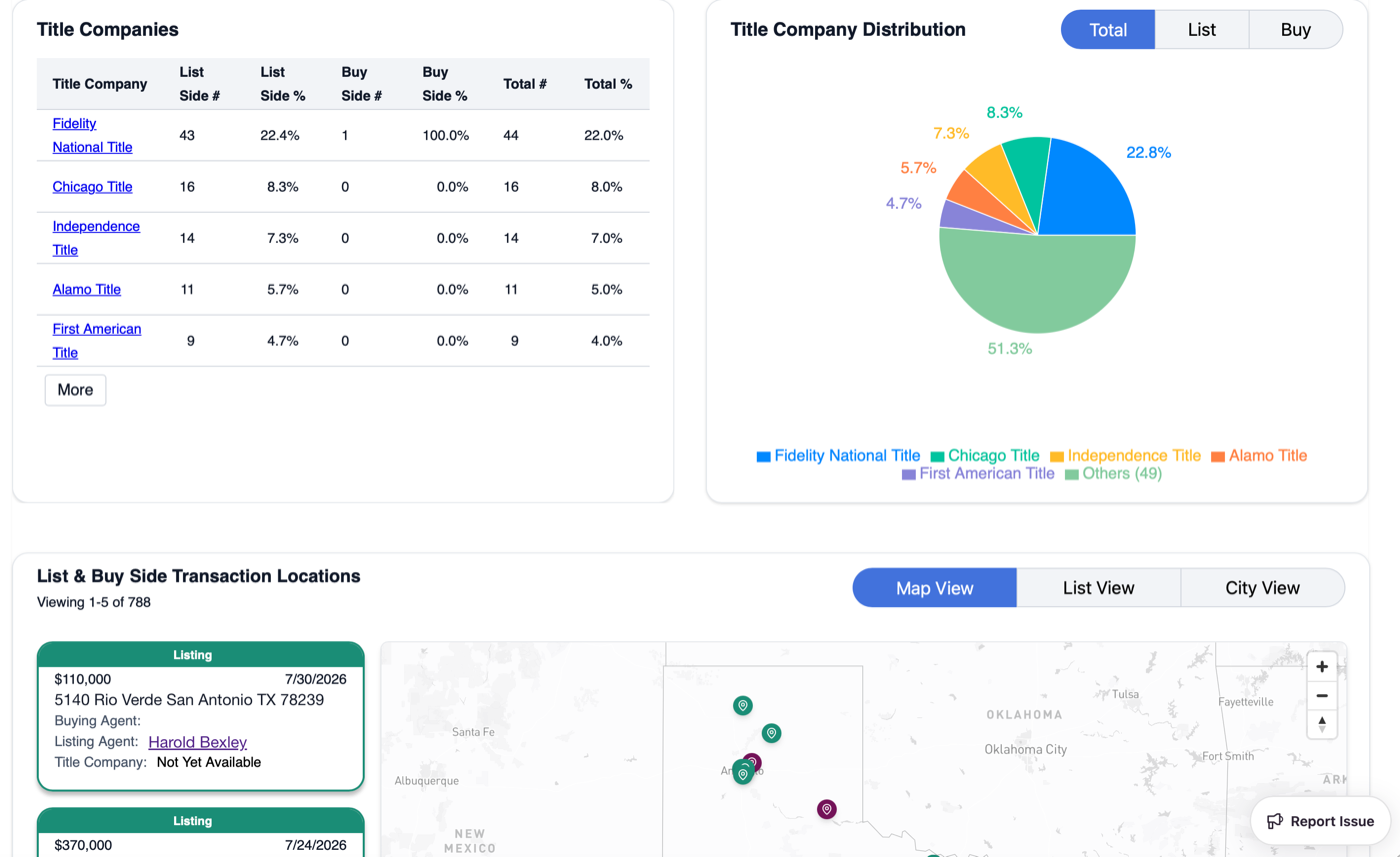Open the Alamo Title table link

87,290
